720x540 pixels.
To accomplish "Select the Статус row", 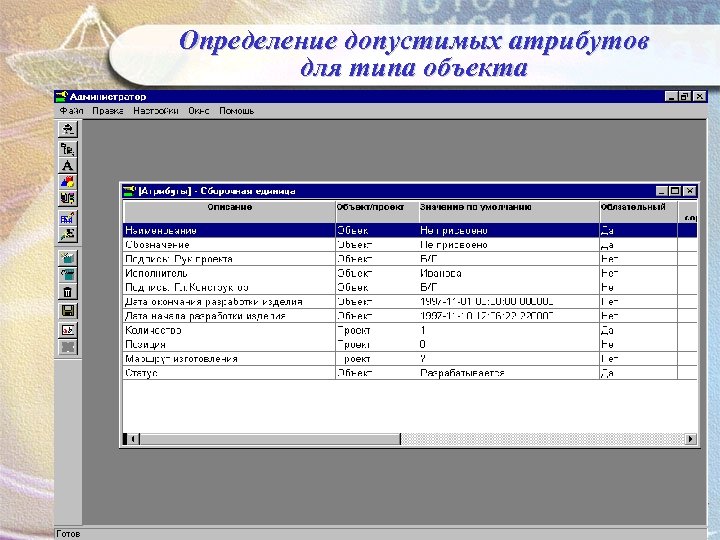I will (x=410, y=373).
